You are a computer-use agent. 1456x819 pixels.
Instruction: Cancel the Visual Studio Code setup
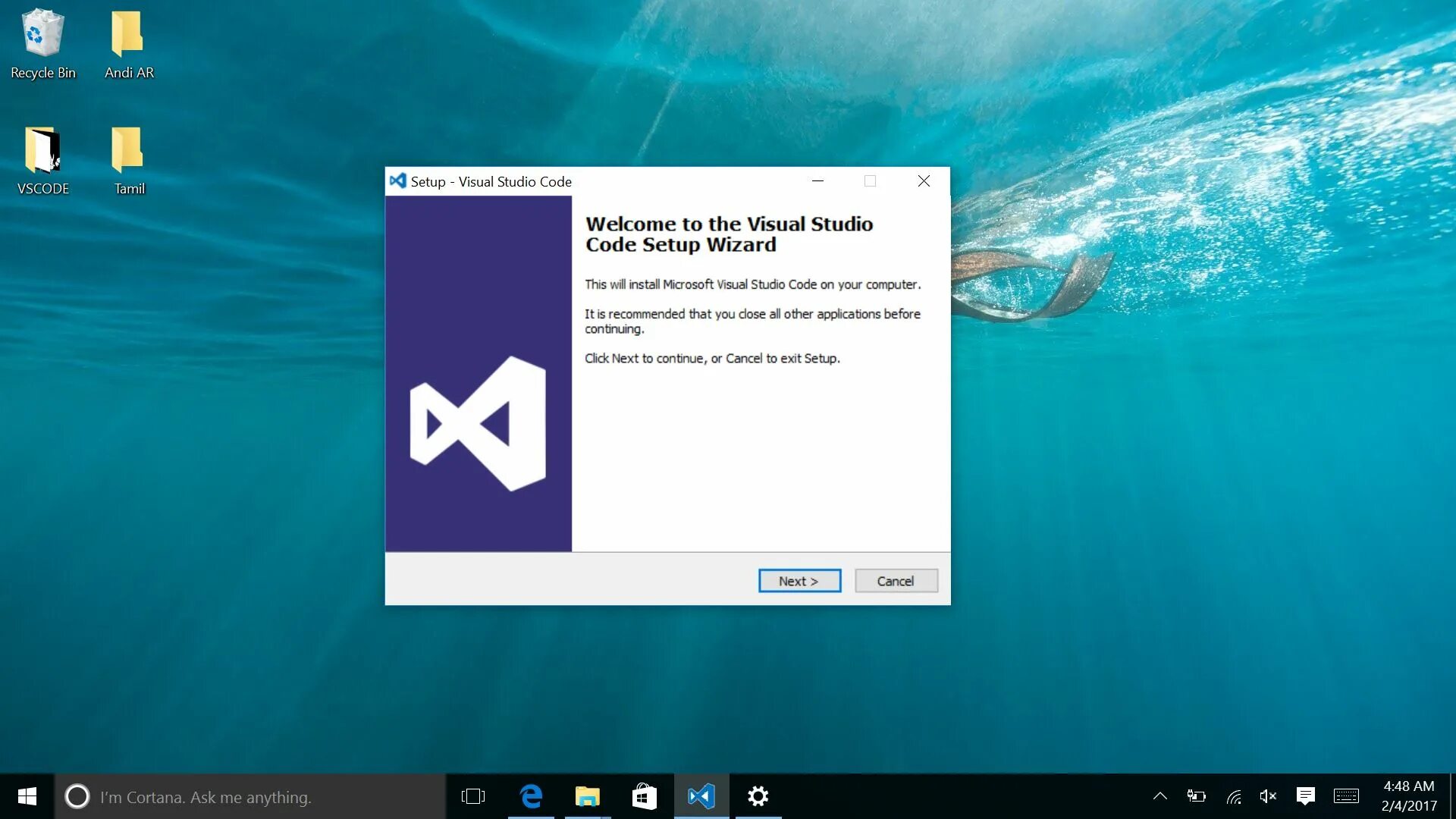click(896, 581)
